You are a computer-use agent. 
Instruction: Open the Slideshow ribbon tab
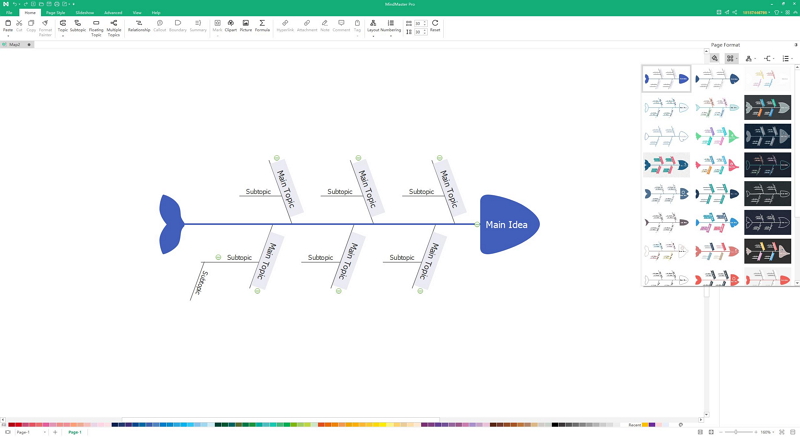click(84, 12)
